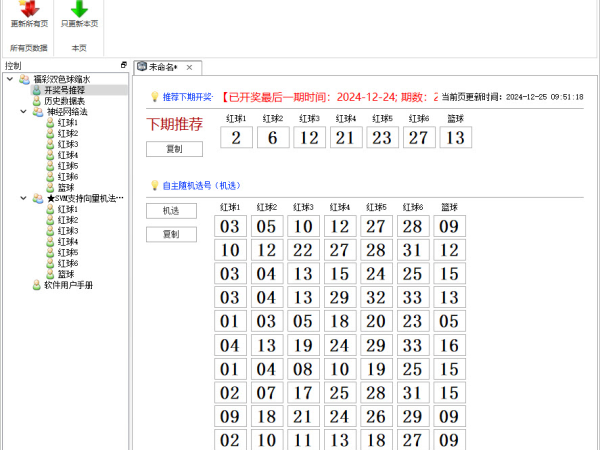
Task: Click the 本页 ribbon group label
Action: pos(79,48)
